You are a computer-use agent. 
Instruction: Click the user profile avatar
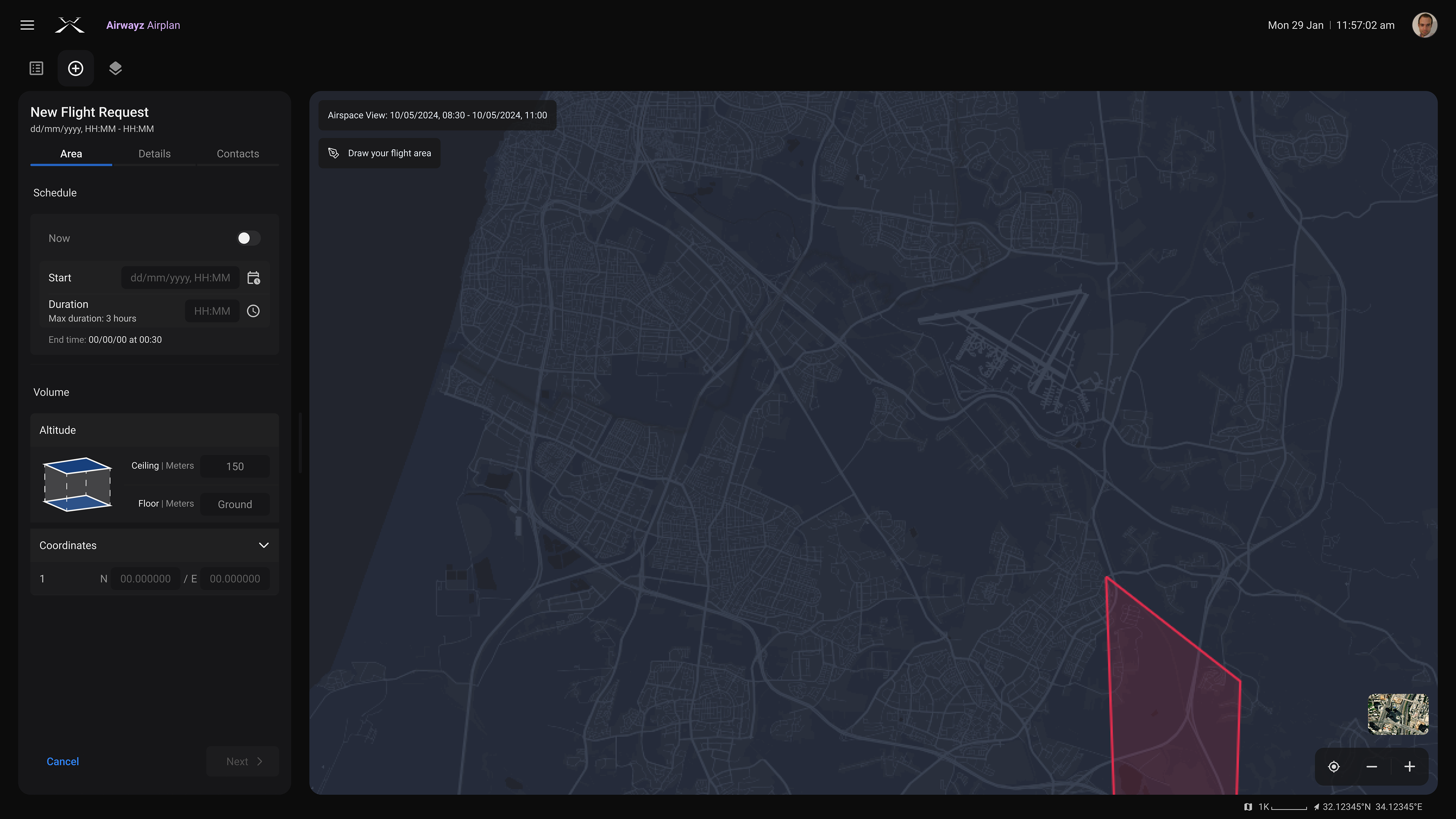click(1425, 25)
